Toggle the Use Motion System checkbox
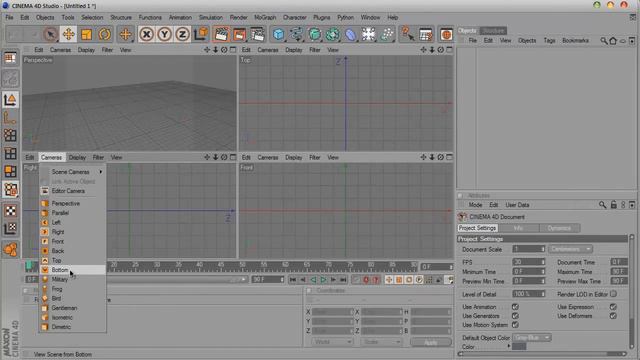This screenshot has width=640, height=360. [515, 325]
